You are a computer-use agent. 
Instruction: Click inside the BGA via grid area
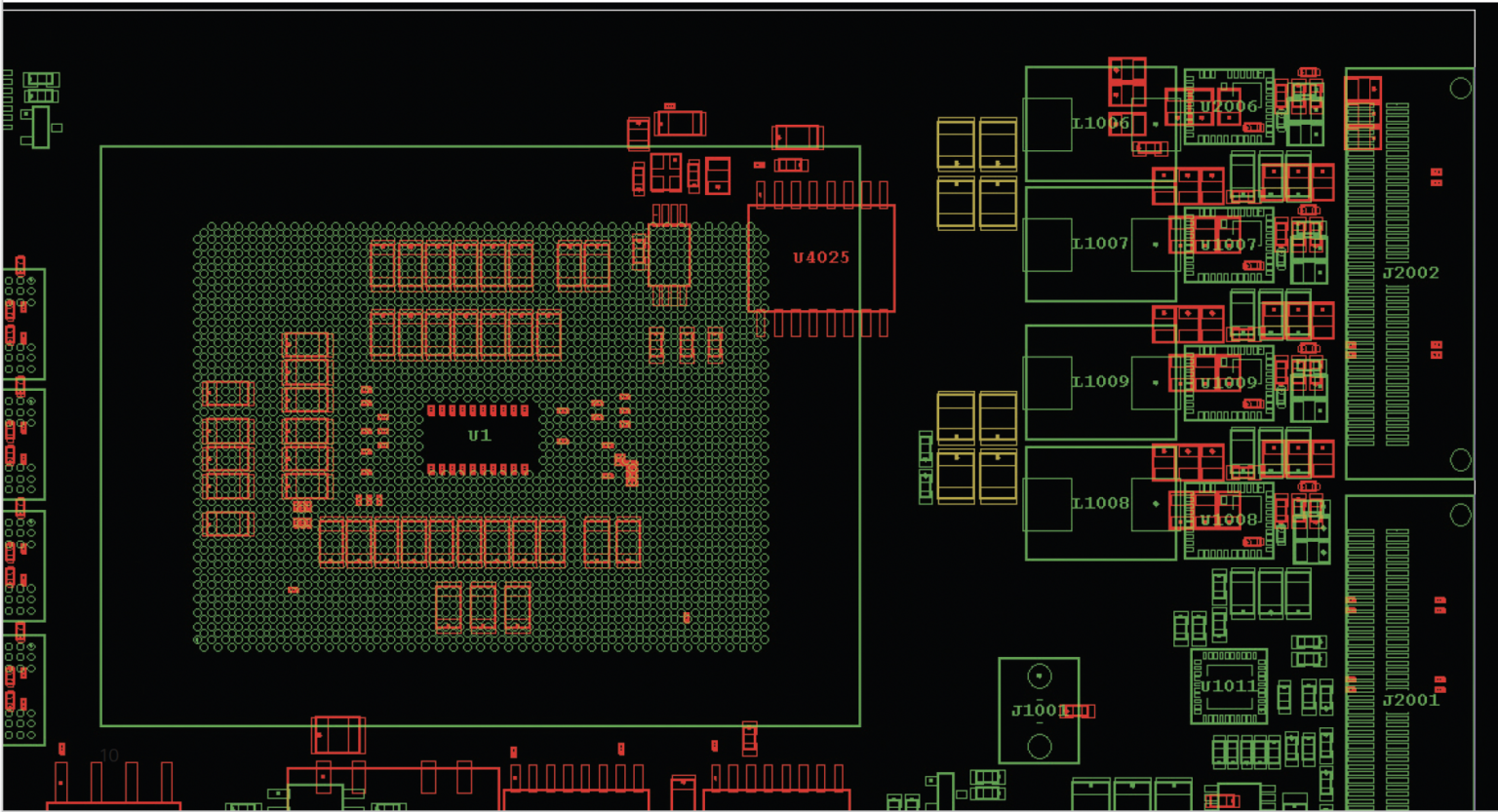293,604
